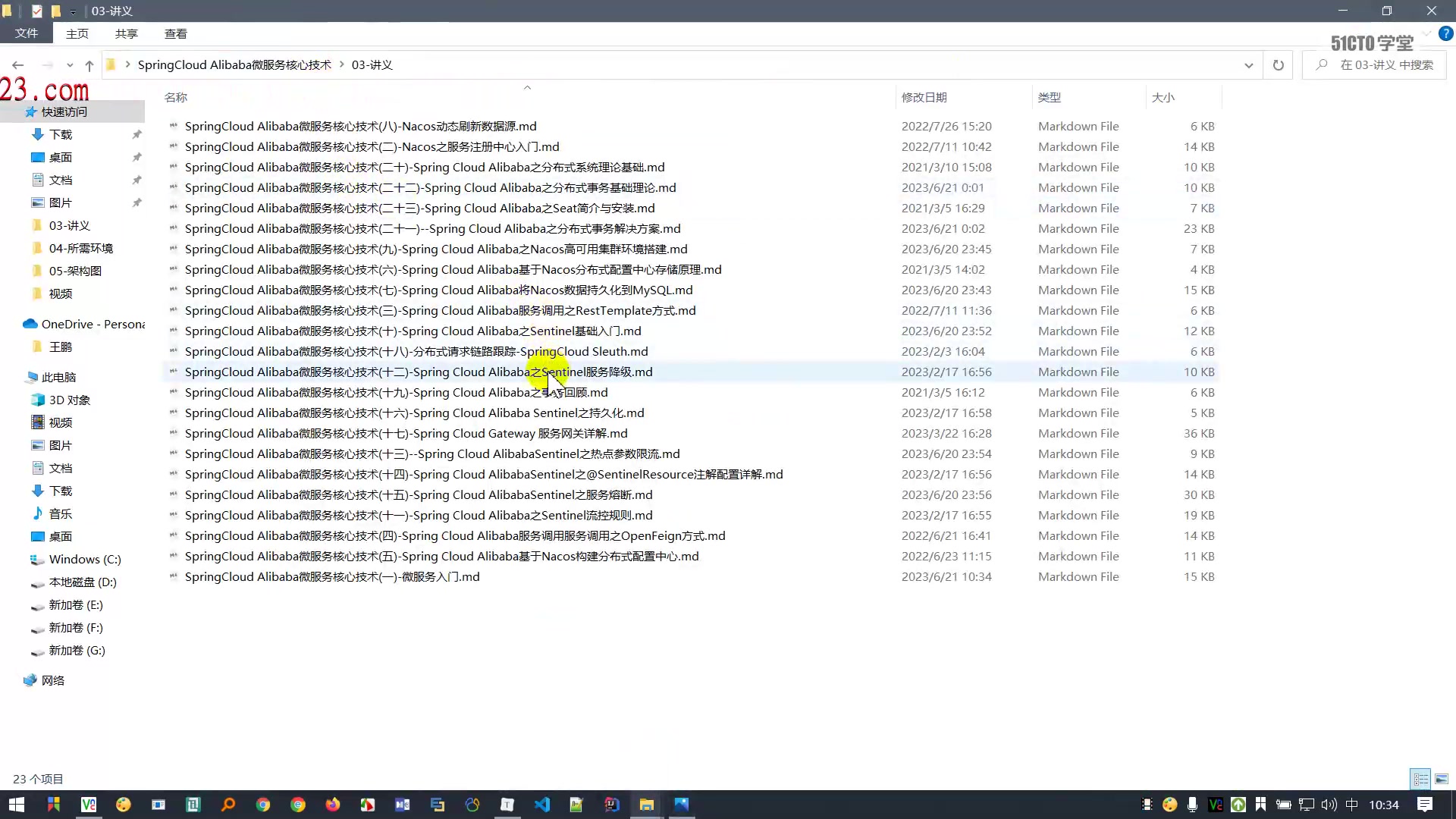Sort by 类型 column header
The width and height of the screenshot is (1456, 819).
coord(1088,97)
